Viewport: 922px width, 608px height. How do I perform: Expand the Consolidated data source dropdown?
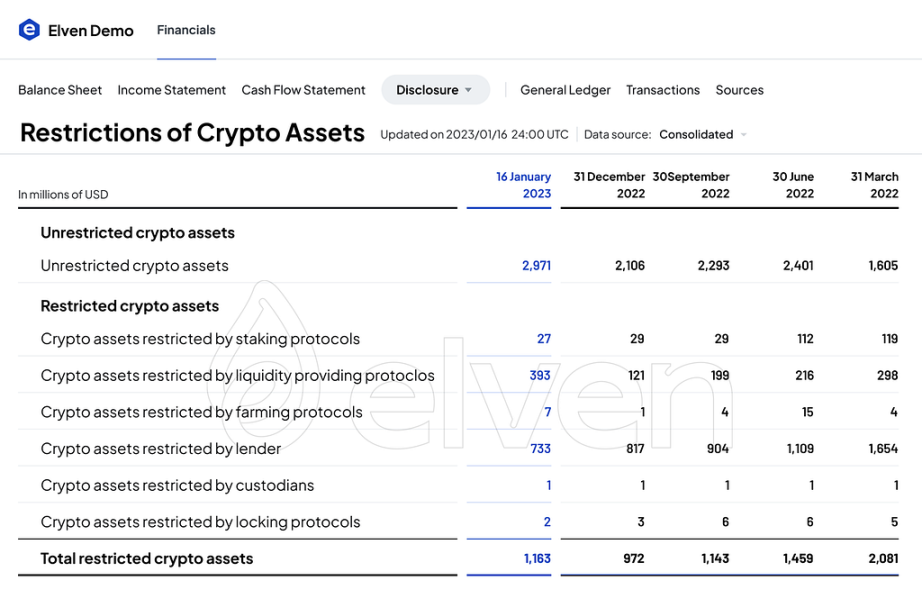tap(703, 134)
